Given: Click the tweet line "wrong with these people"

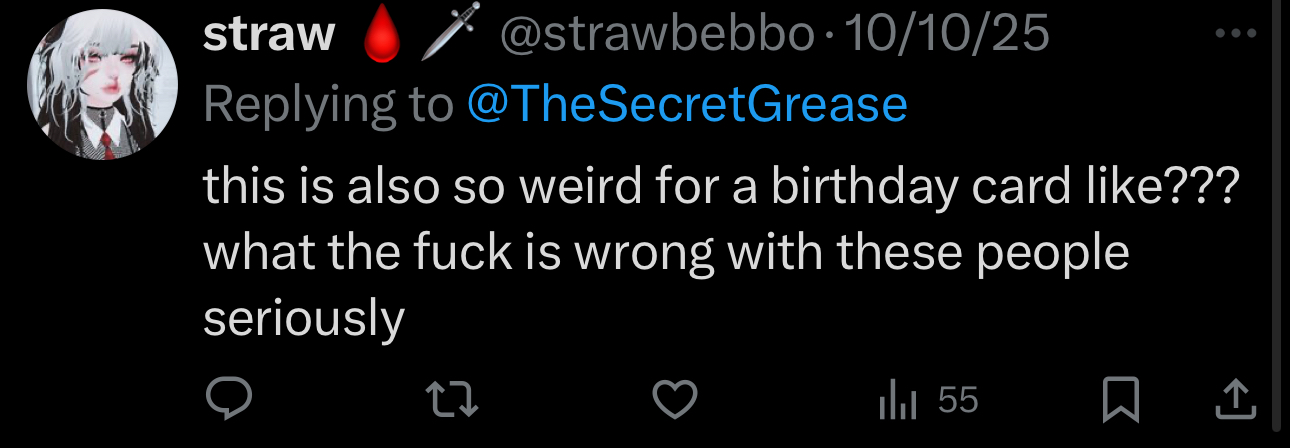Looking at the screenshot, I should click(x=848, y=253).
